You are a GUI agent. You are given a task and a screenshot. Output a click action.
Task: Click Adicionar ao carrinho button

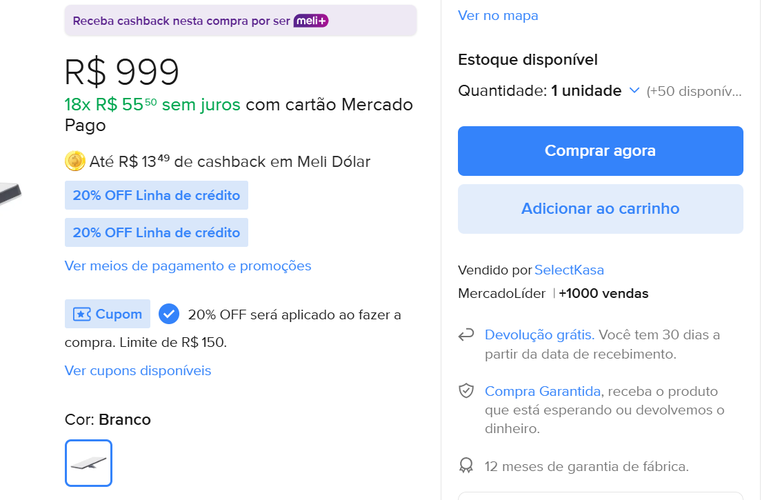[600, 209]
